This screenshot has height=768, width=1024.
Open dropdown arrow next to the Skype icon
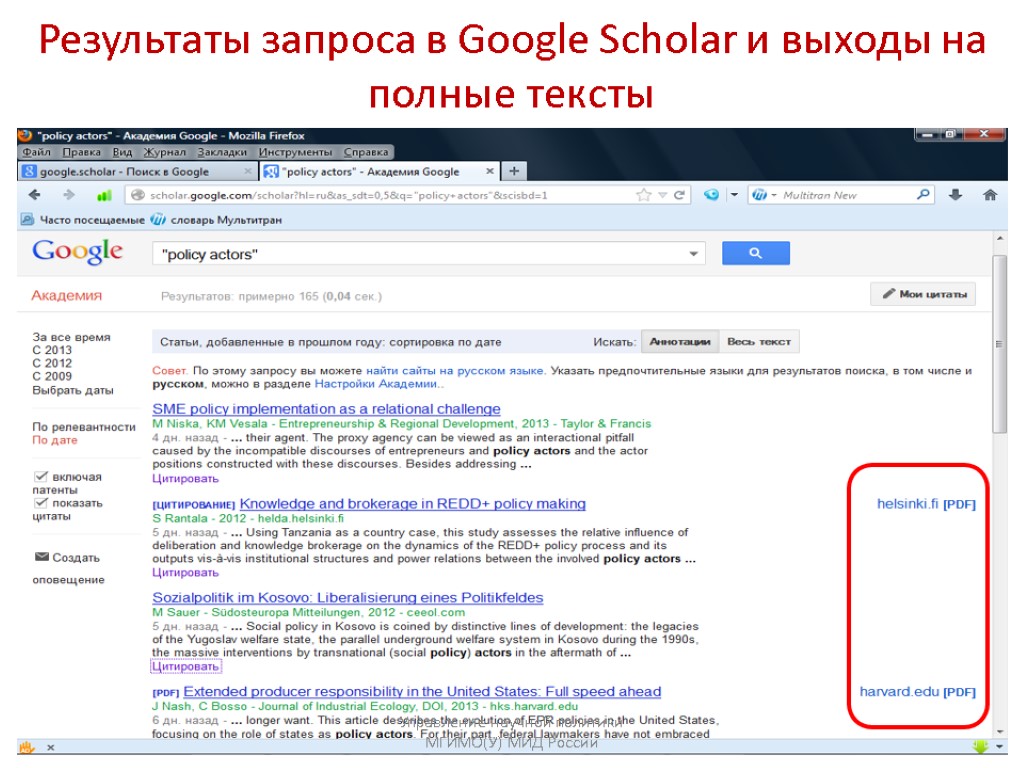click(x=734, y=195)
